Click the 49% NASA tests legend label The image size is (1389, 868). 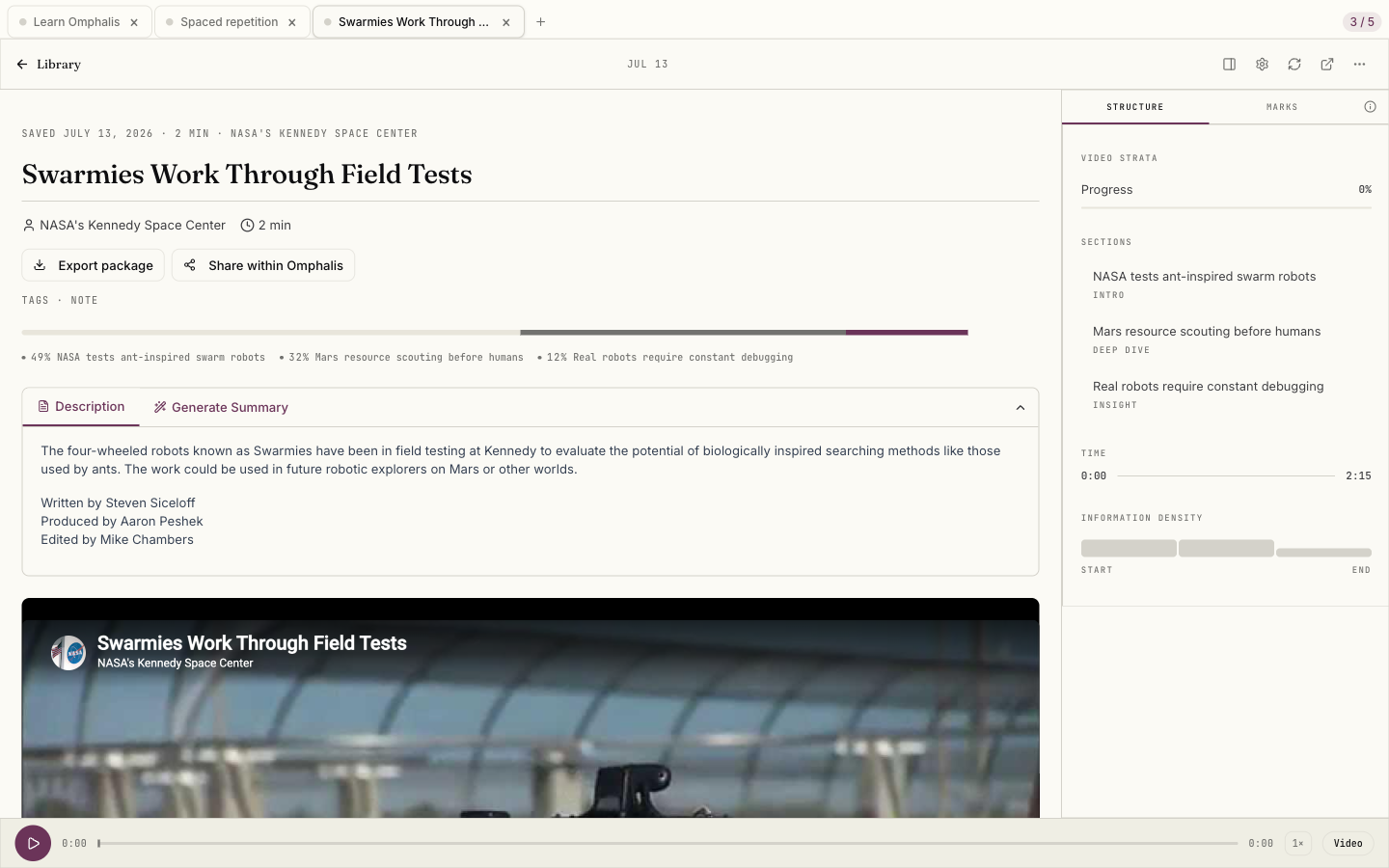tap(144, 358)
